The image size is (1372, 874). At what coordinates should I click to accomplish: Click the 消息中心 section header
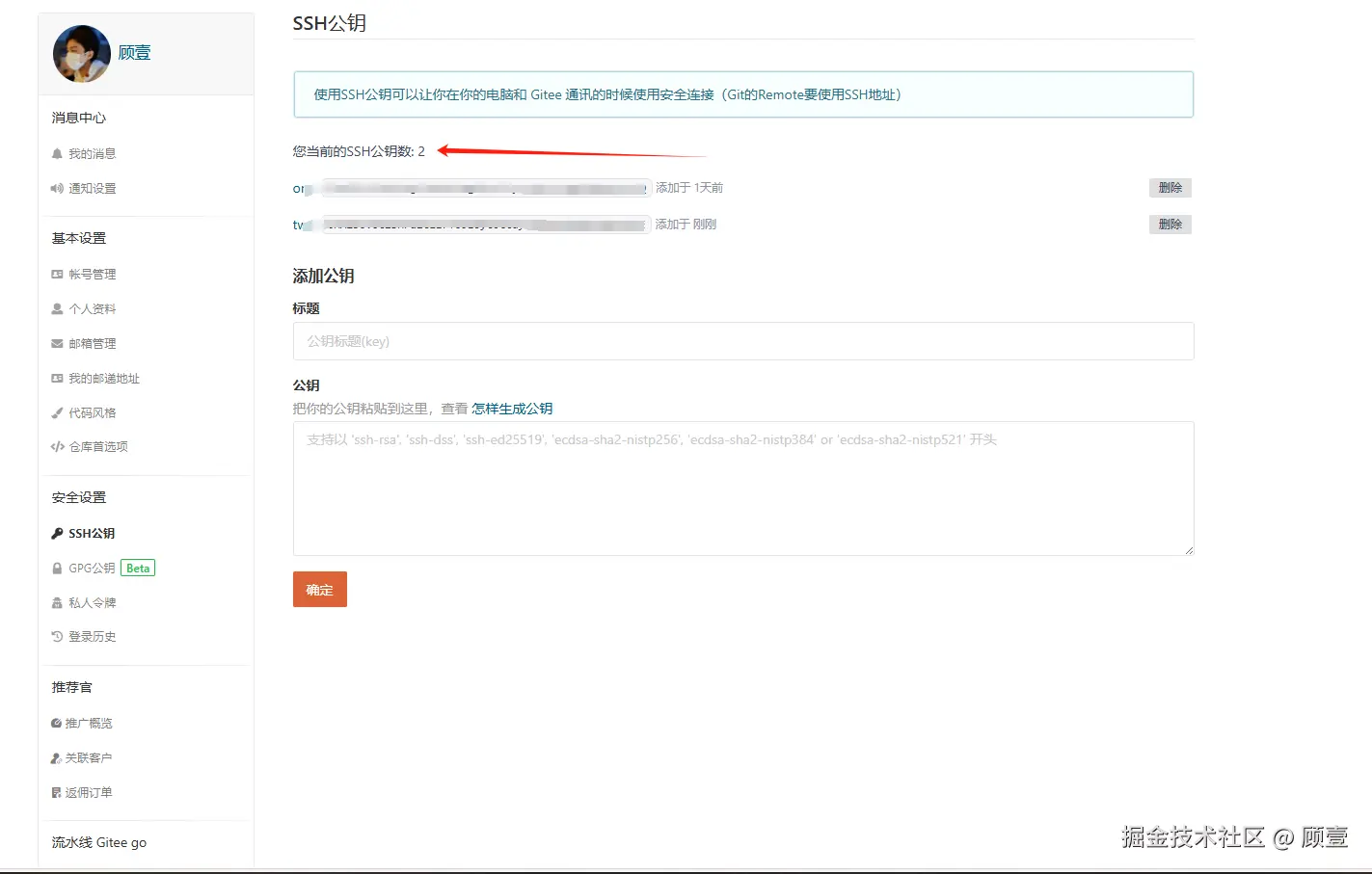[x=79, y=118]
